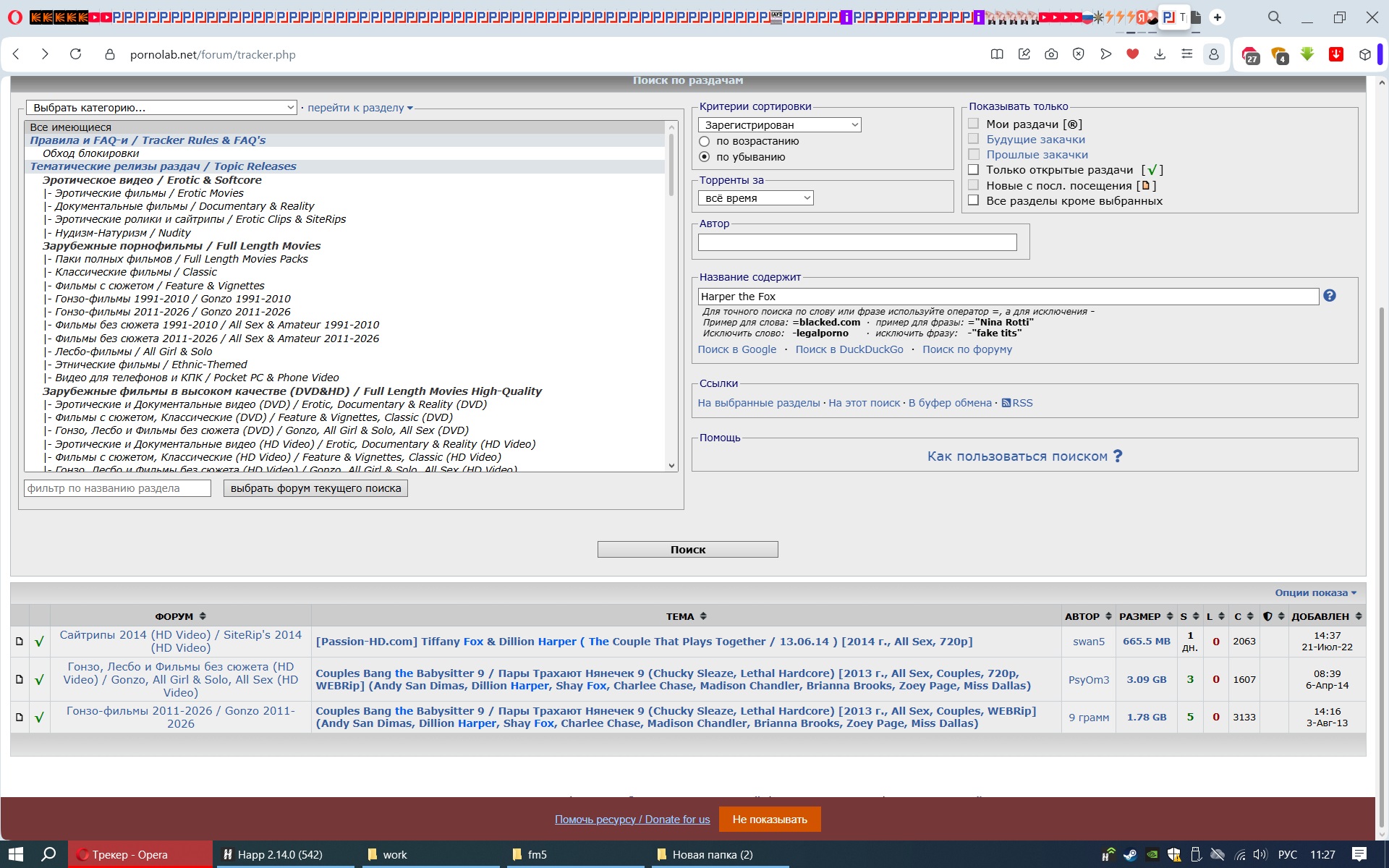Open the tab search magnifier icon
The height and width of the screenshot is (868, 1389).
click(x=1274, y=17)
